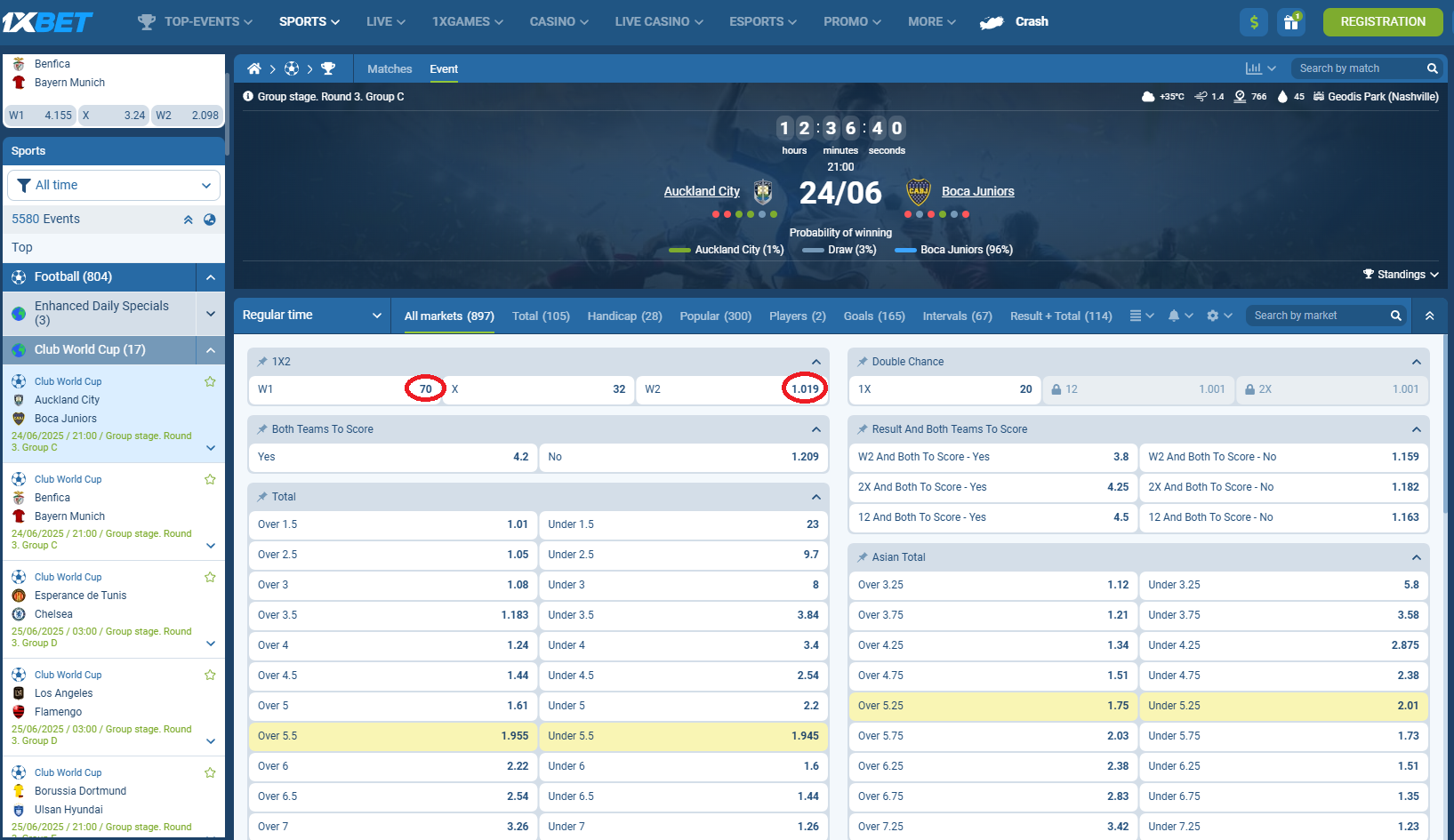This screenshot has width=1454, height=840.
Task: Pin Result And Both Teams To Score
Action: click(x=863, y=429)
